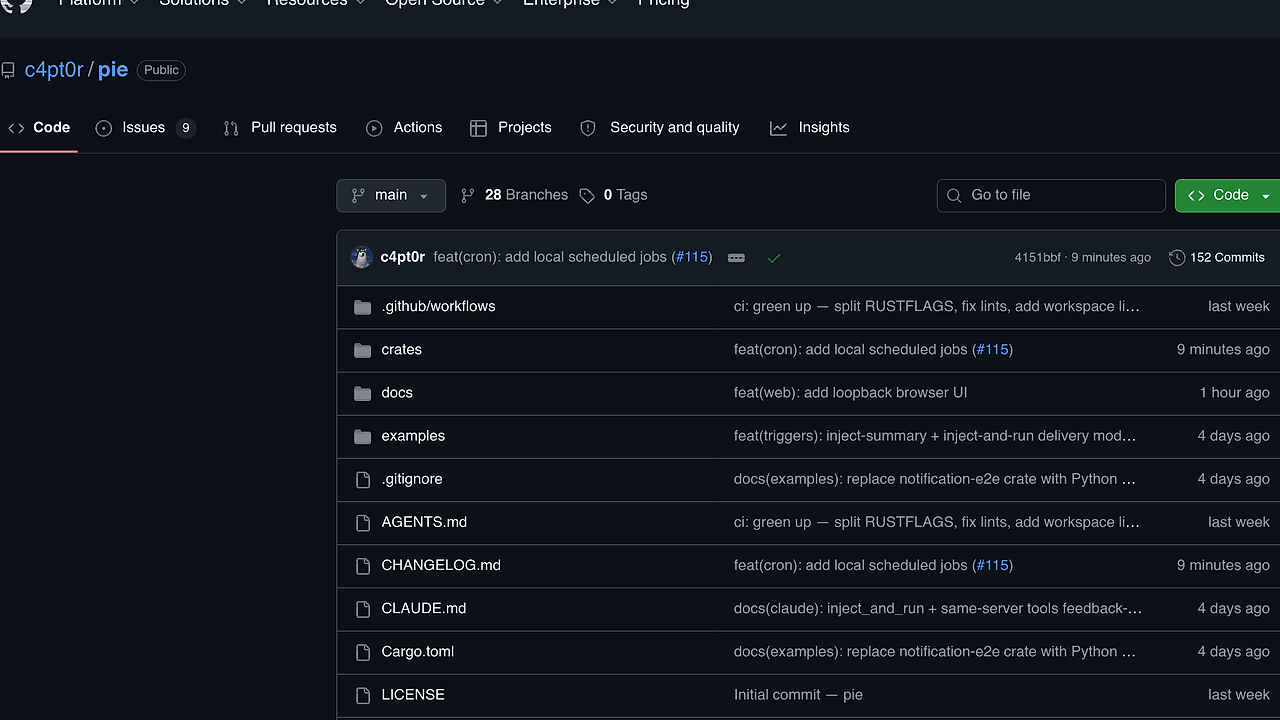The width and height of the screenshot is (1280, 720).
Task: Click the Projects table icon
Action: 478,128
